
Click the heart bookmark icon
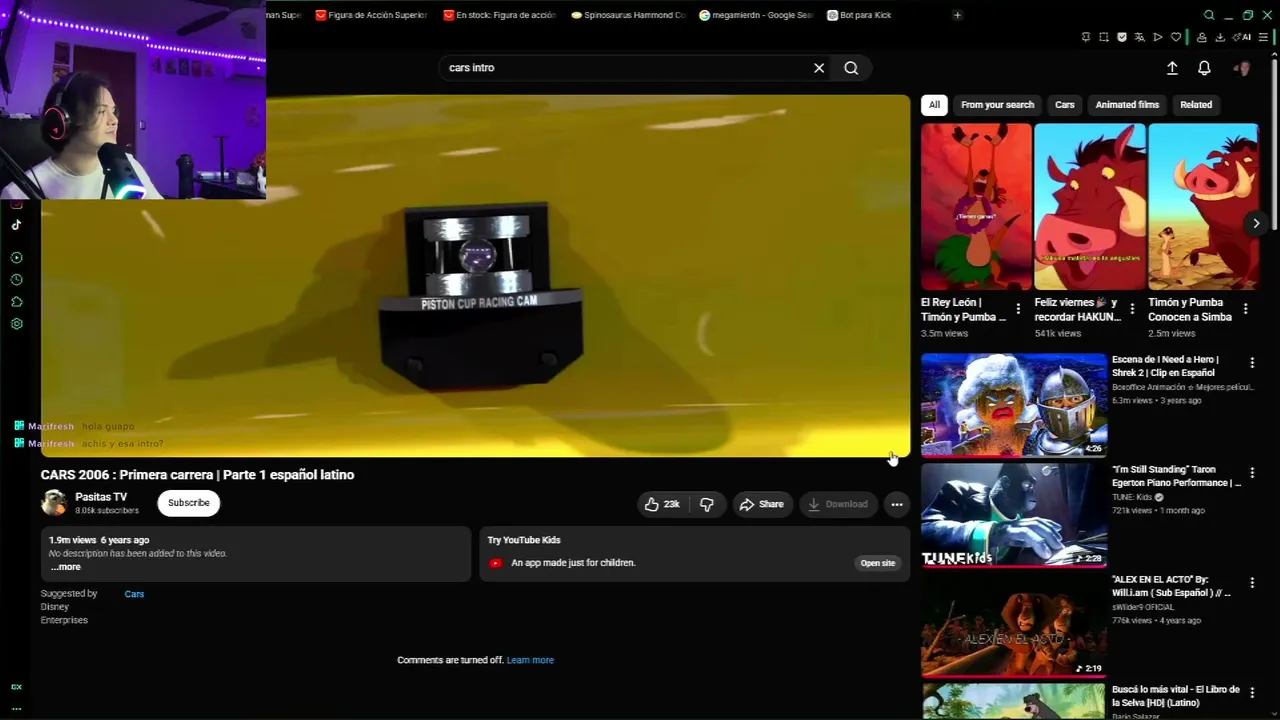click(x=1176, y=37)
